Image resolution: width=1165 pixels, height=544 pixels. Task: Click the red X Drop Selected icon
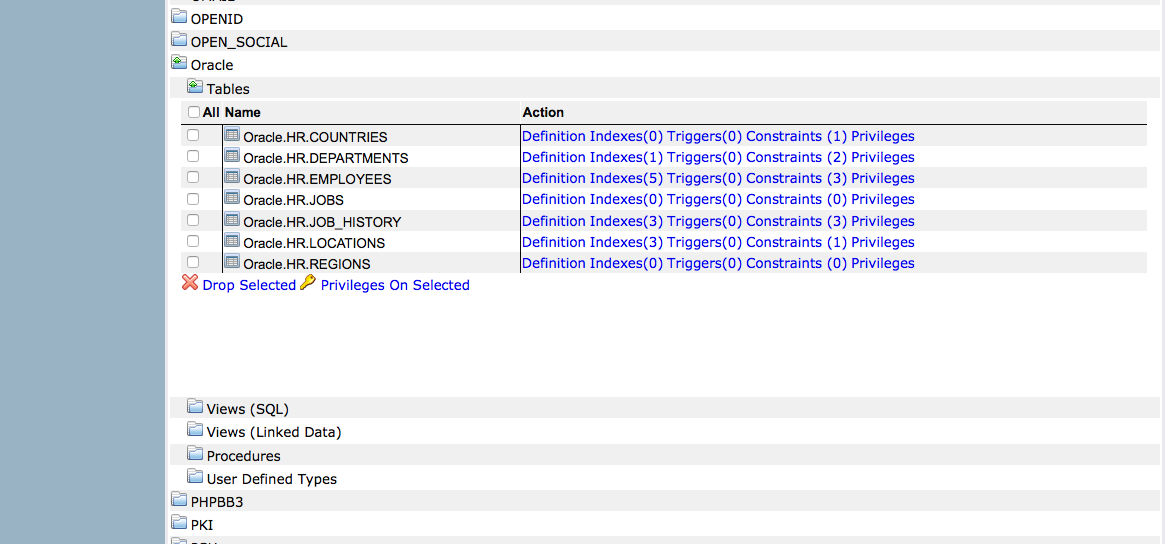(x=190, y=284)
